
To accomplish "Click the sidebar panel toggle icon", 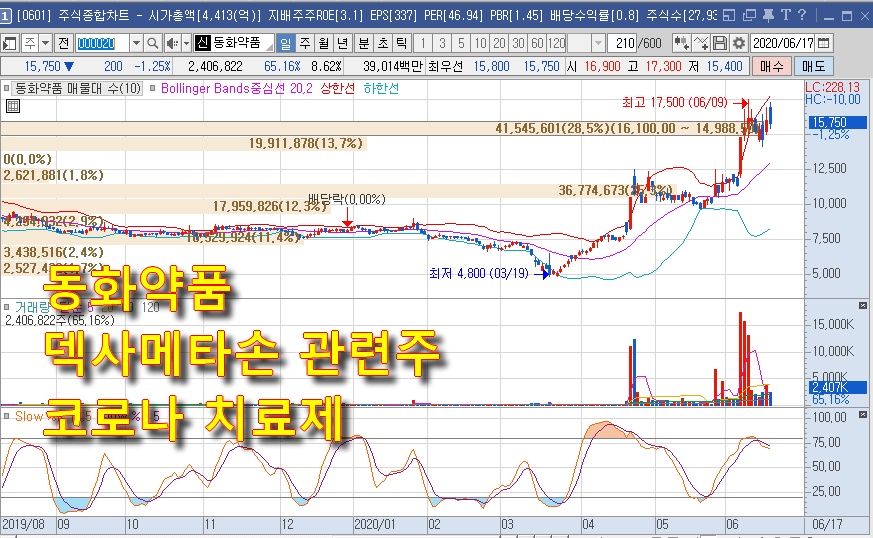I will pyautogui.click(x=9, y=43).
